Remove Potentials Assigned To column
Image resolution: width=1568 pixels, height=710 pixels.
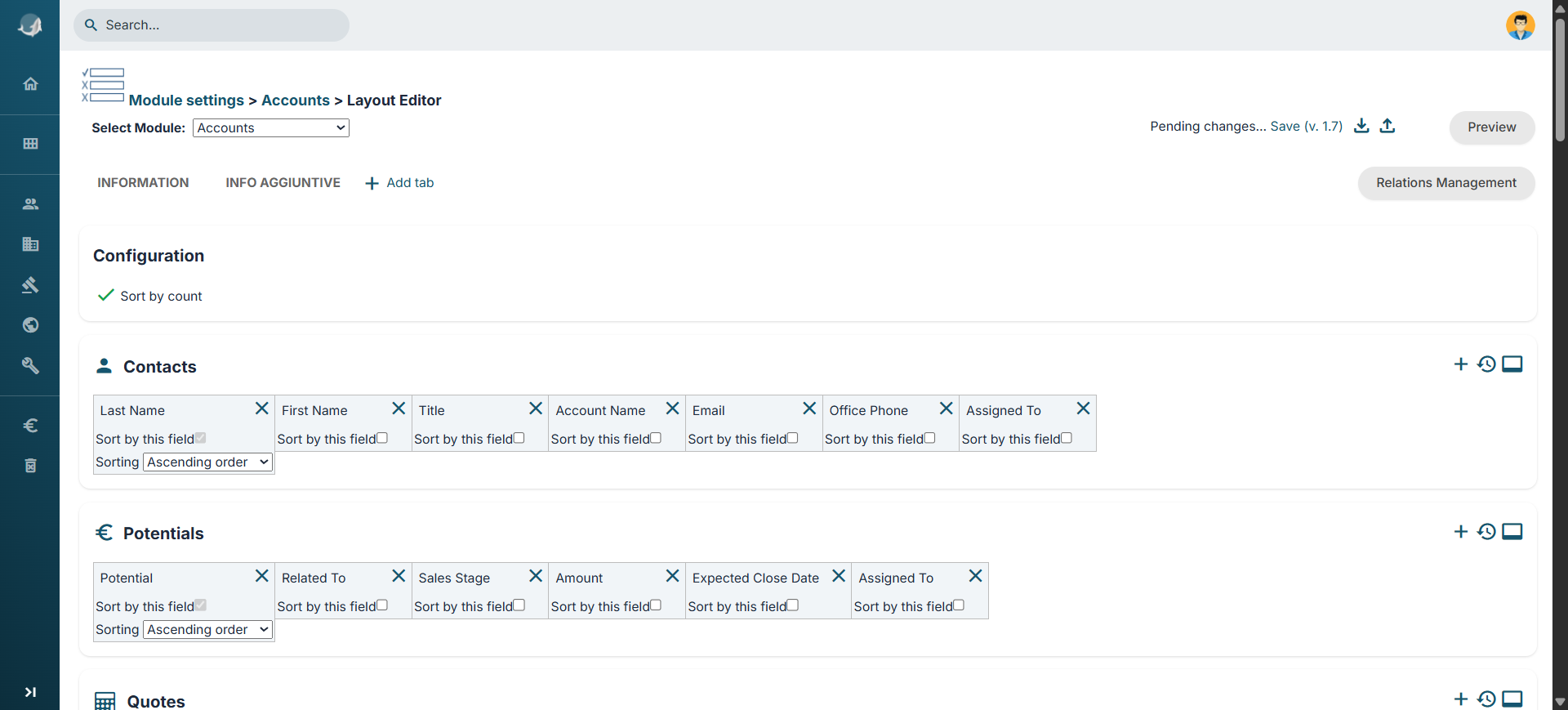click(975, 576)
